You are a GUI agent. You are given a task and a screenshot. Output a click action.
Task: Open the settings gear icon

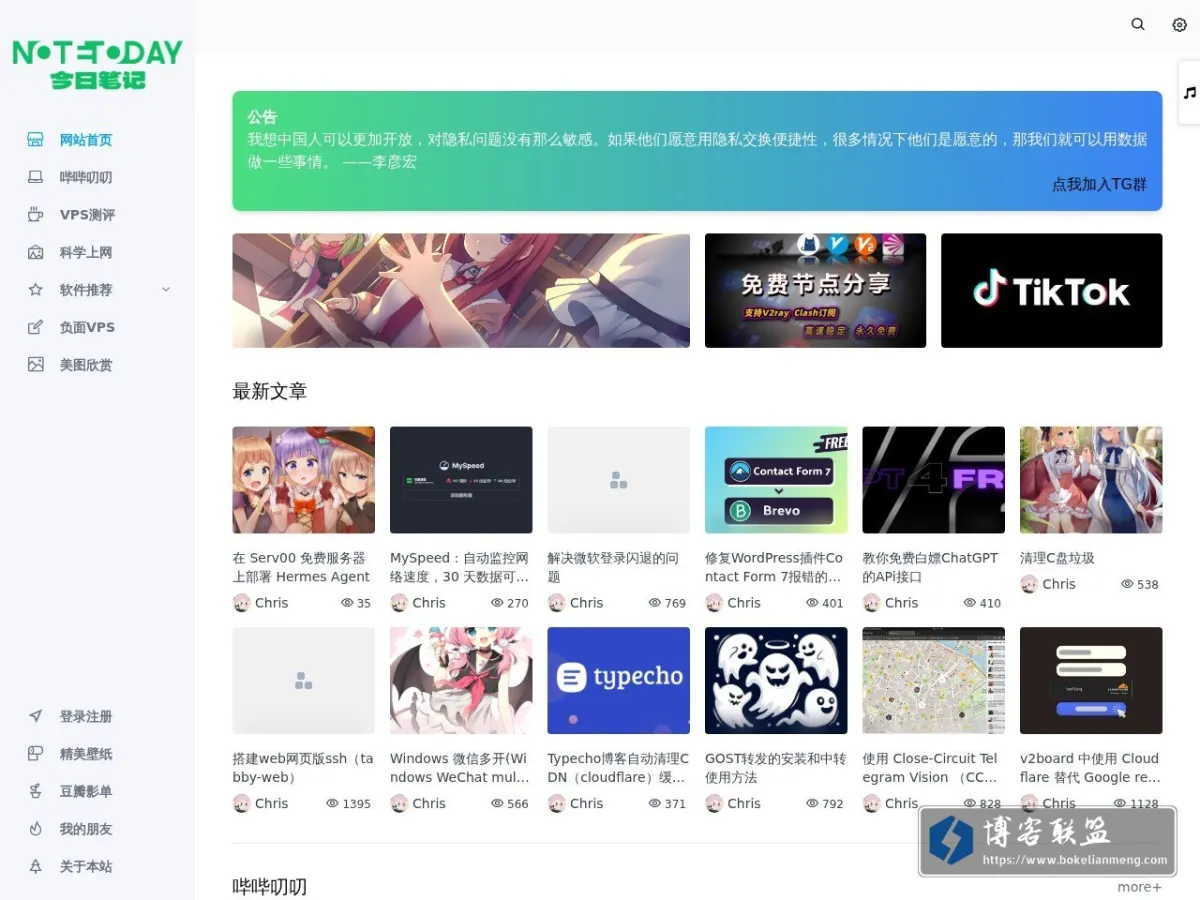(x=1179, y=25)
